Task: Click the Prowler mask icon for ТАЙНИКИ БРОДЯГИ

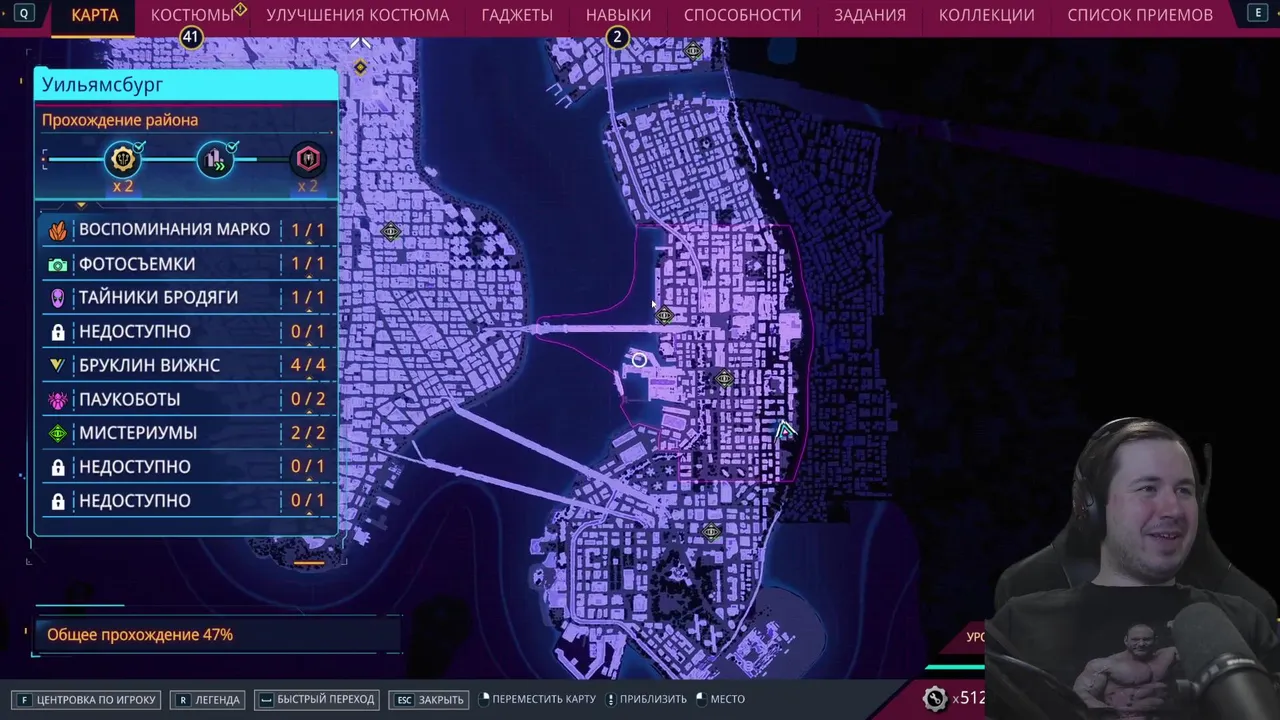Action: point(58,298)
